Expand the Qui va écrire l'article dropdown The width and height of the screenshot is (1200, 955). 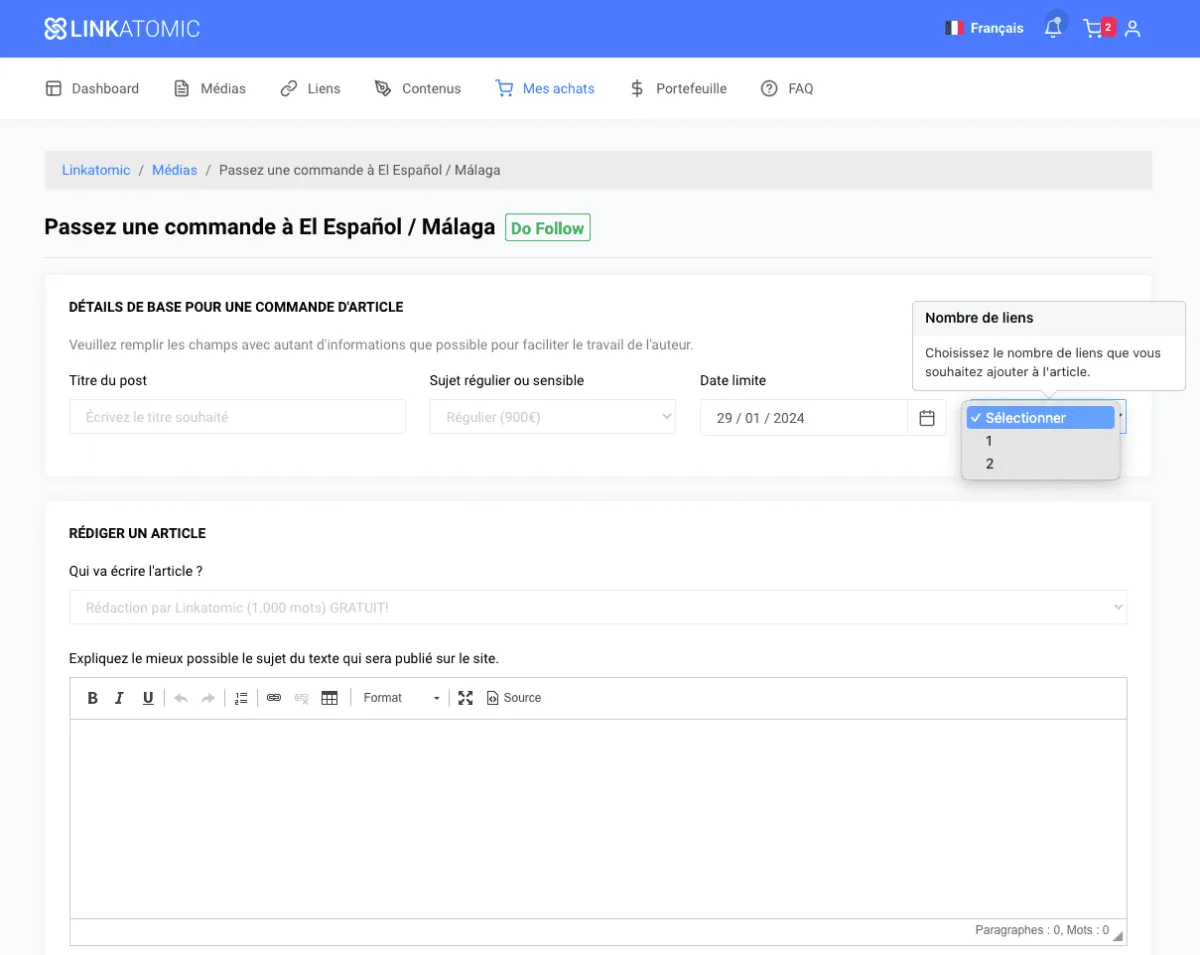point(597,607)
